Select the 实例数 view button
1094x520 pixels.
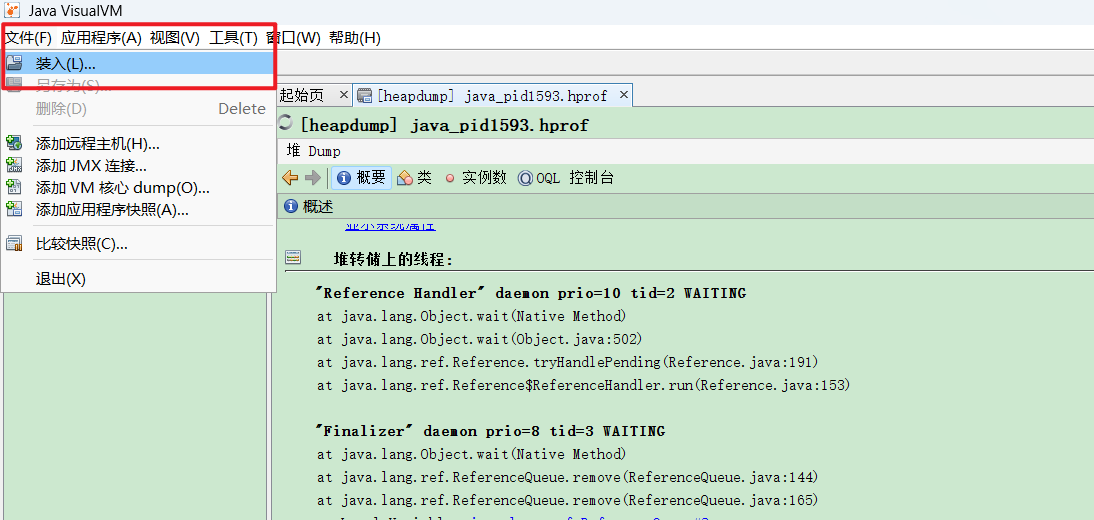[x=476, y=178]
